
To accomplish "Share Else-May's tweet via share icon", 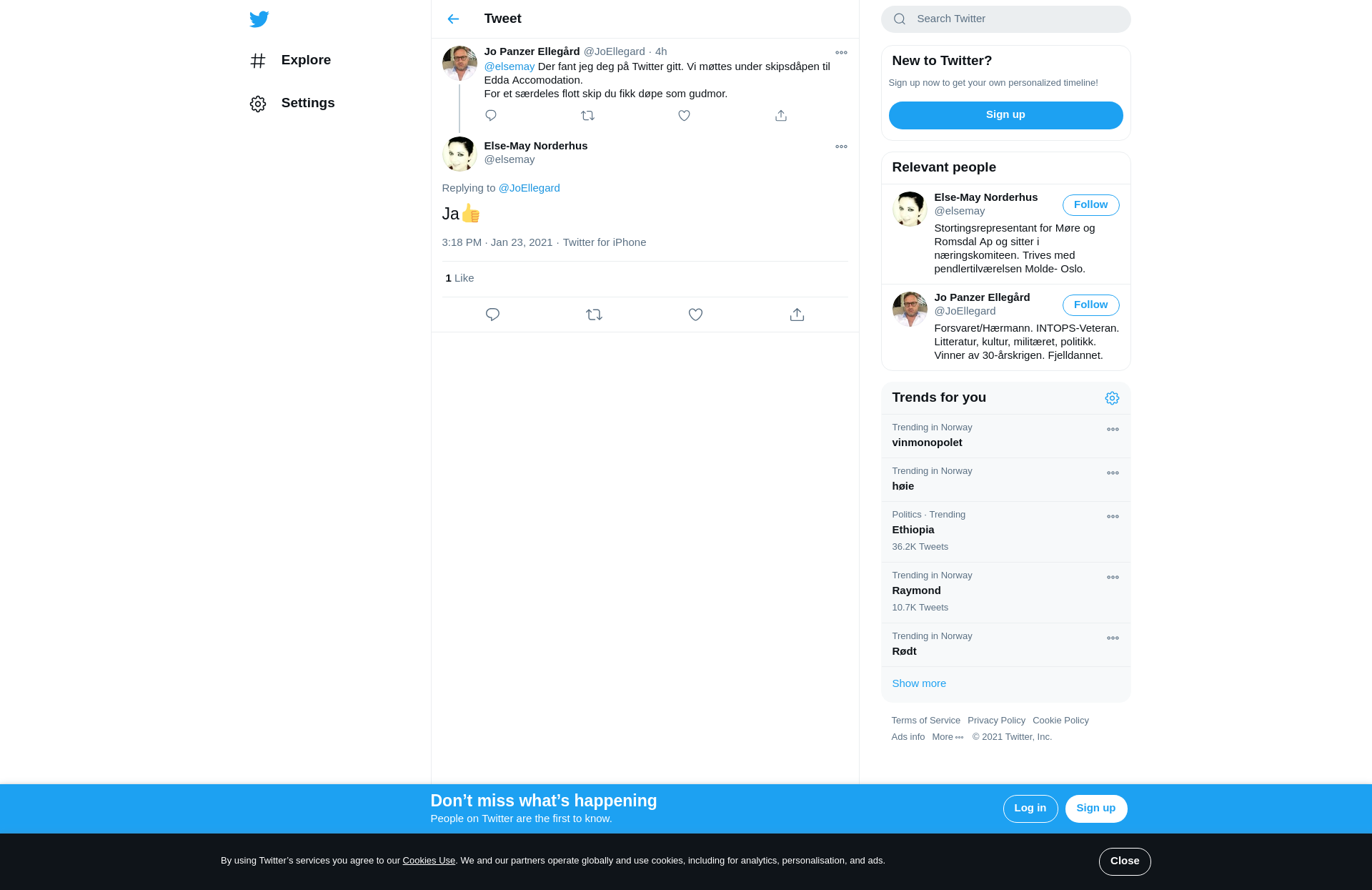I will click(x=797, y=315).
